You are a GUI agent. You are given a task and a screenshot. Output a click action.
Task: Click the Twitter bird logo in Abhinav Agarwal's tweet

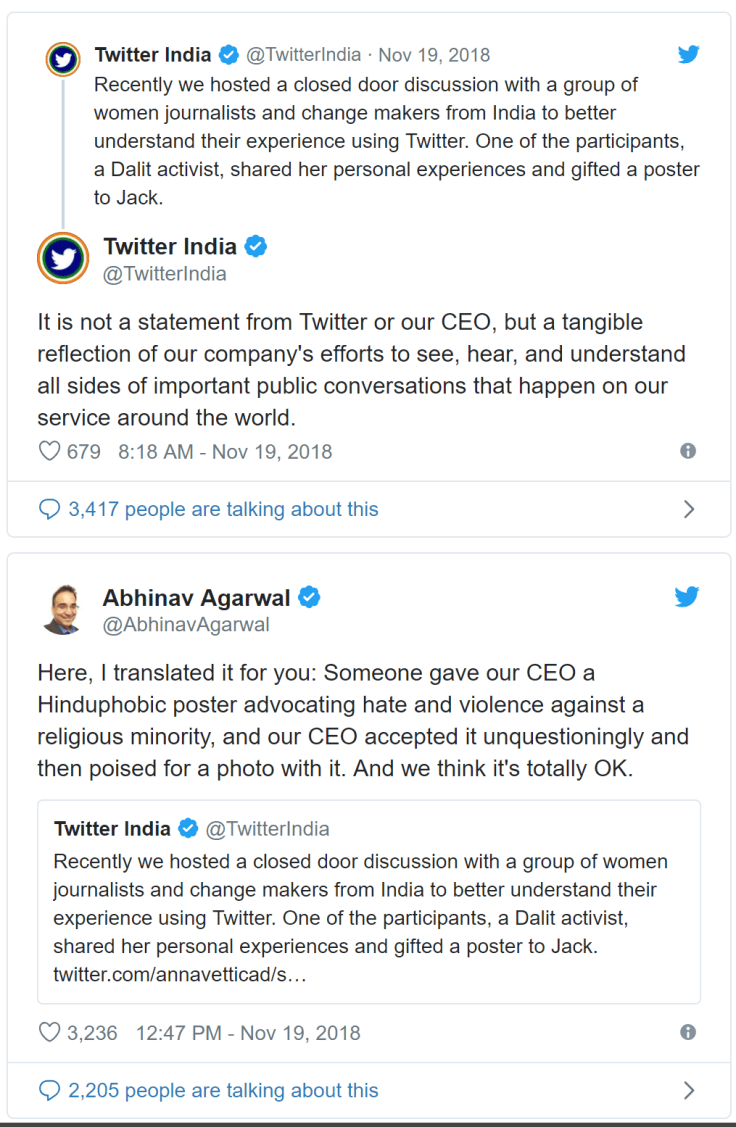point(686,598)
